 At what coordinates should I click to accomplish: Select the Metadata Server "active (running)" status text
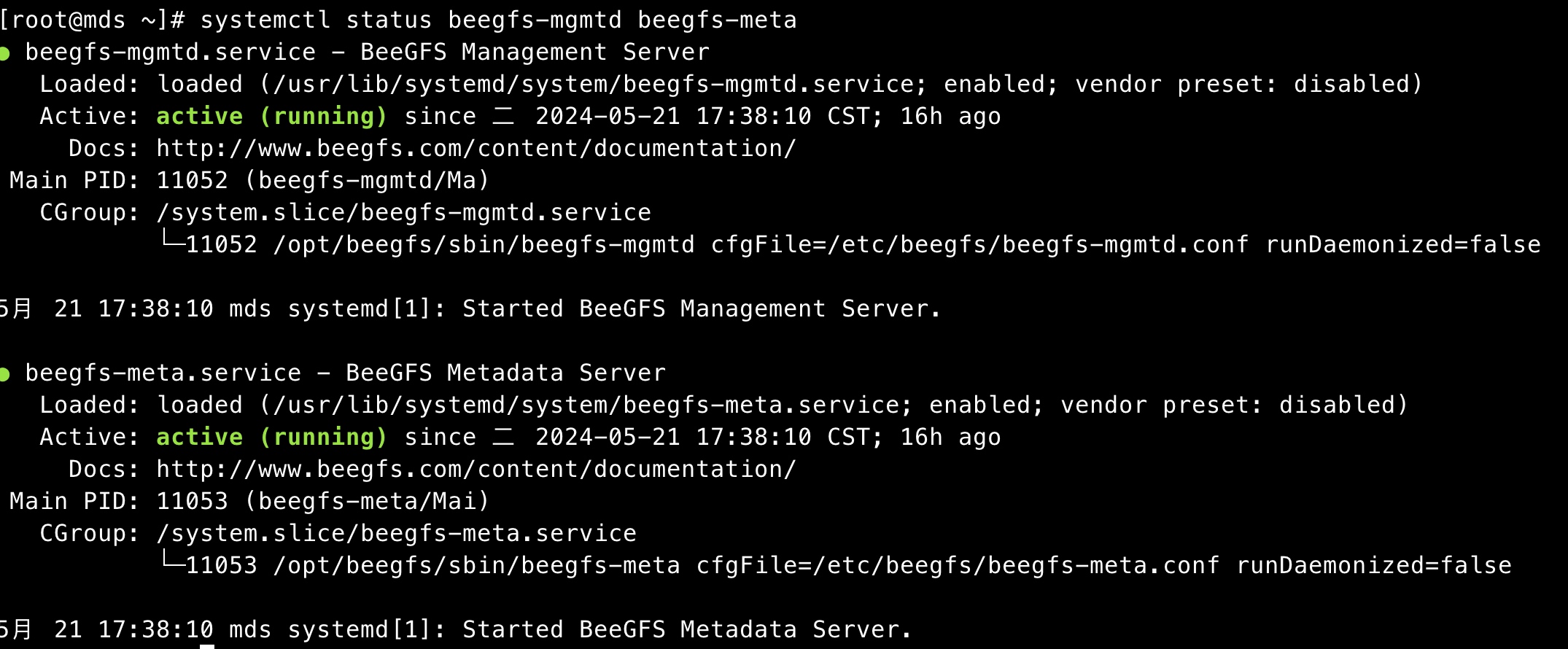[x=271, y=437]
